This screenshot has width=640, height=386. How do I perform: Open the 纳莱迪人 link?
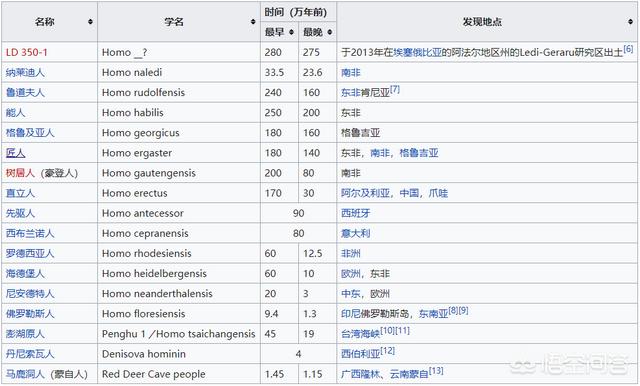pos(25,73)
